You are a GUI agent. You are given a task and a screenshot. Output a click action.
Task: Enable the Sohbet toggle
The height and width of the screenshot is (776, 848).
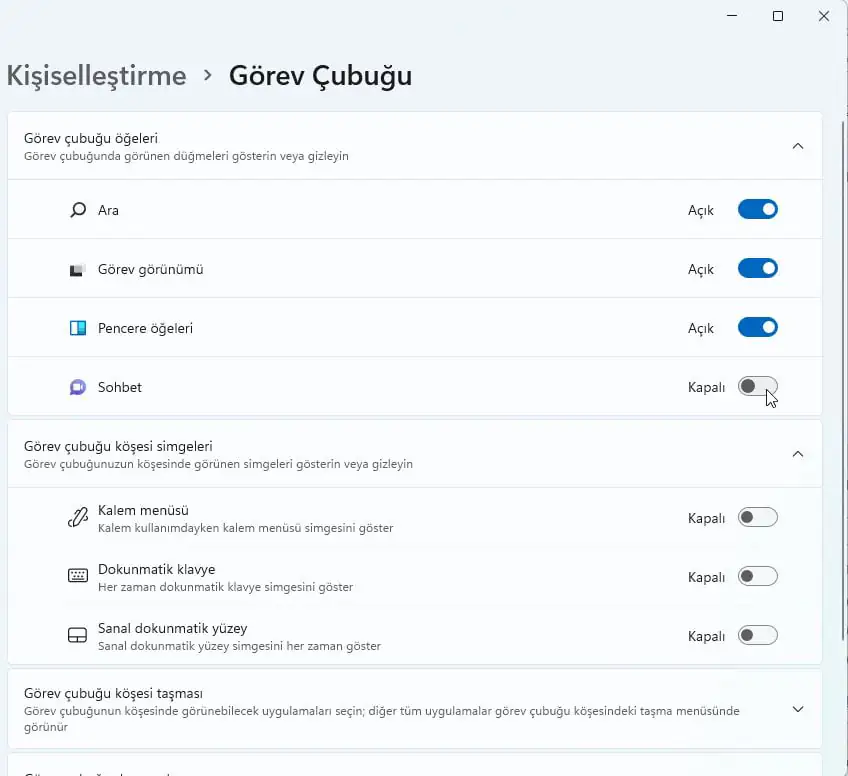click(757, 387)
